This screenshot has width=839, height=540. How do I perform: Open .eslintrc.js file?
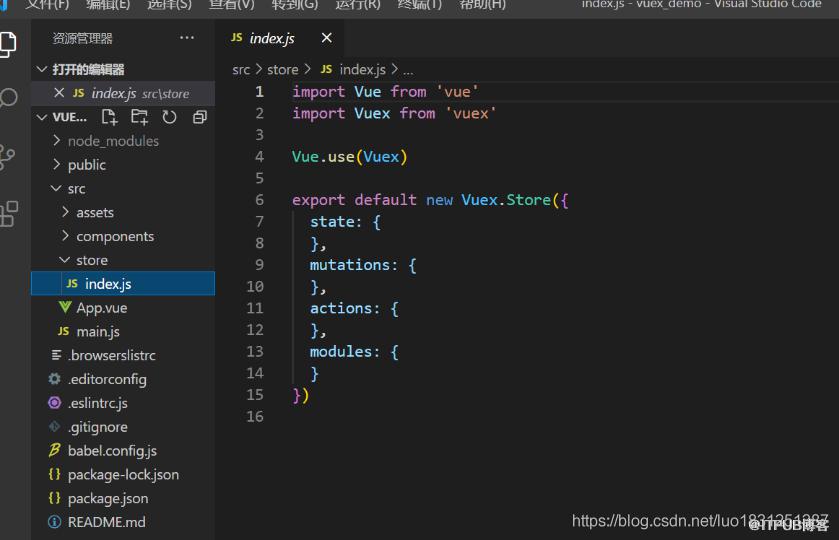click(123, 402)
